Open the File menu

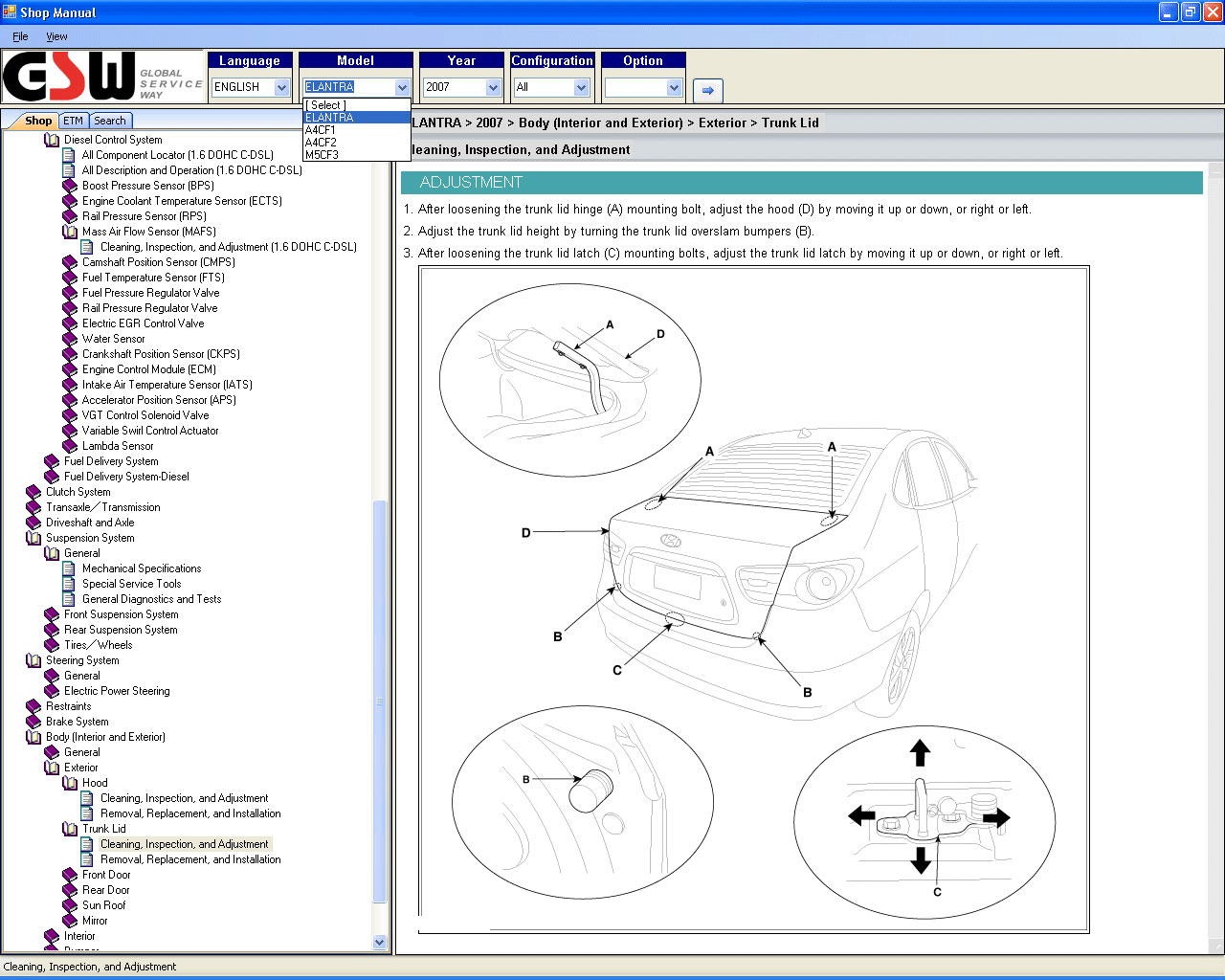(x=20, y=36)
